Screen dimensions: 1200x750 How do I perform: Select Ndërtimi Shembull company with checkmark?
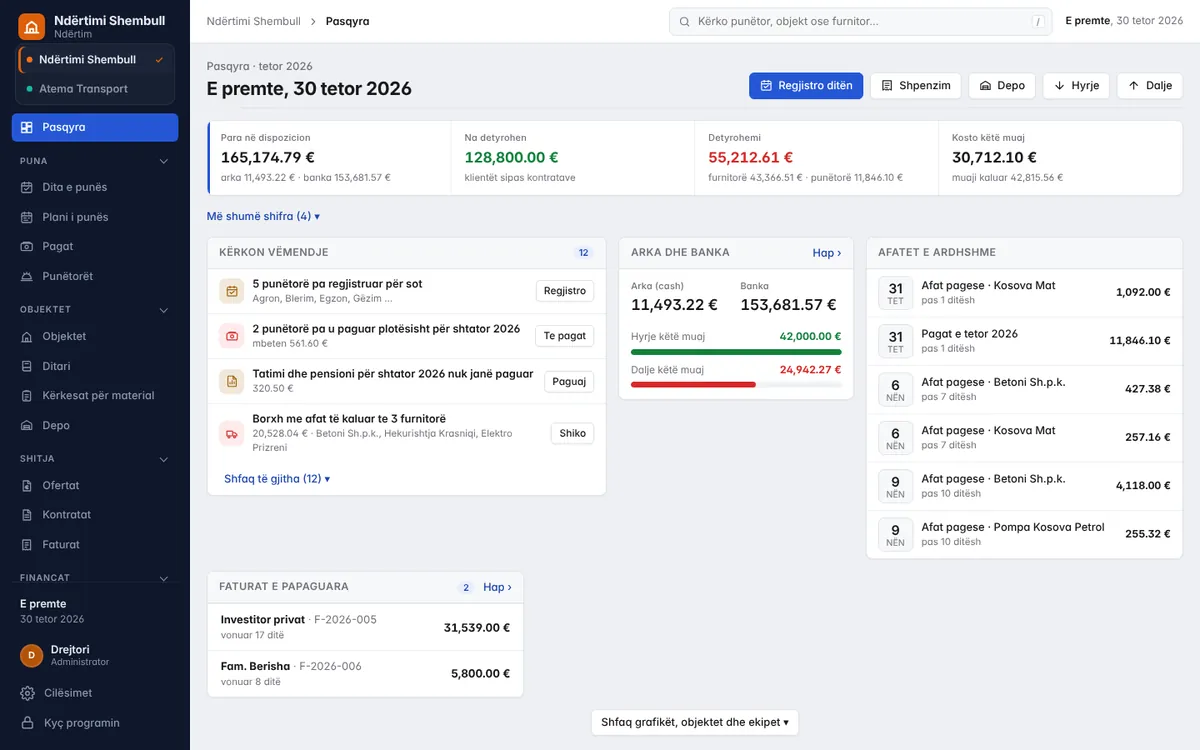tap(96, 60)
